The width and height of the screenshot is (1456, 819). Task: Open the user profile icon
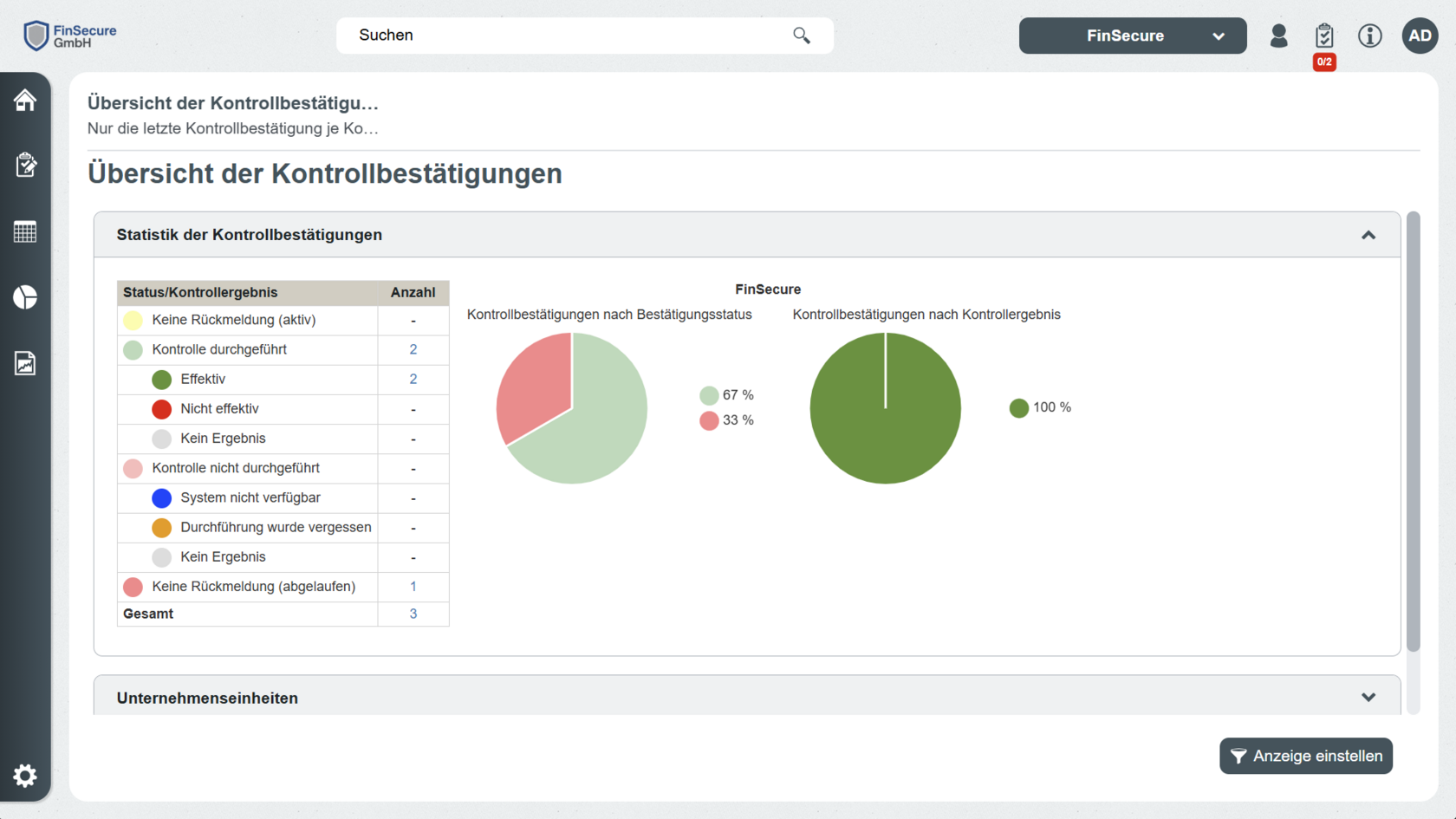pos(1278,36)
